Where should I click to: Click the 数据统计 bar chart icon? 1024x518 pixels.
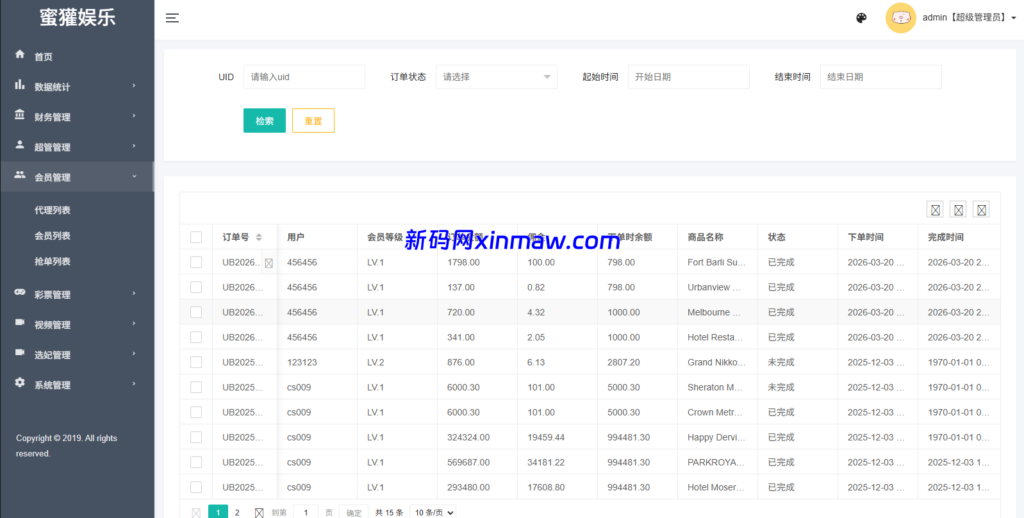click(x=20, y=85)
